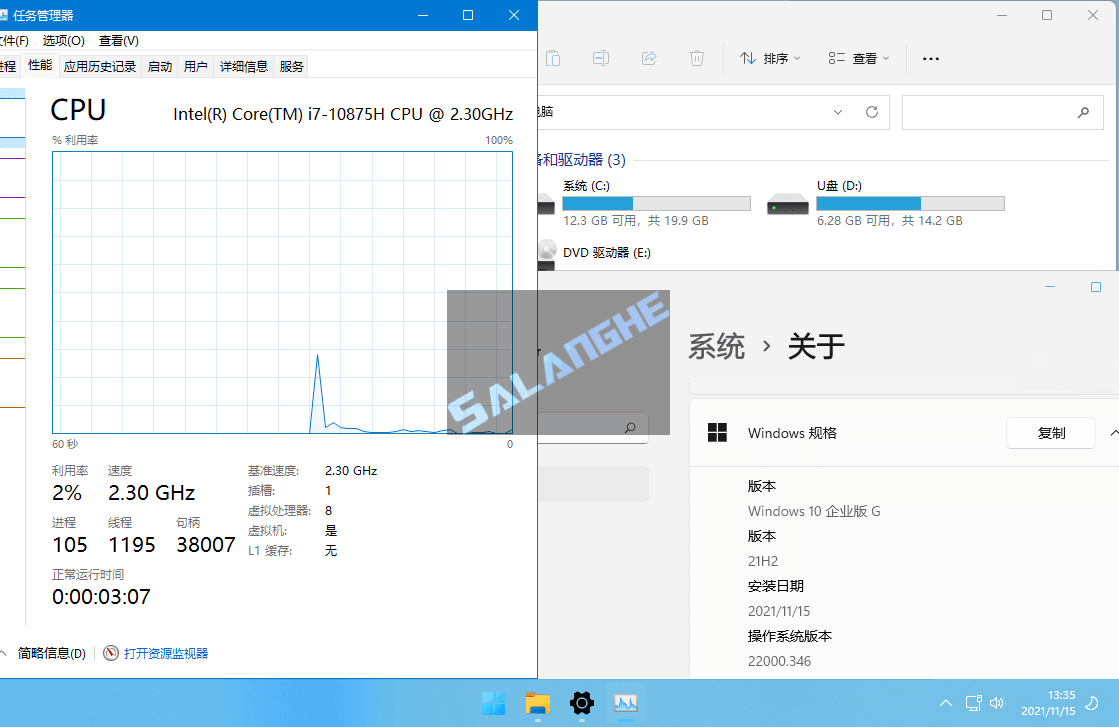Click the moon focus icon in tray
The height and width of the screenshot is (727, 1119).
1092,703
